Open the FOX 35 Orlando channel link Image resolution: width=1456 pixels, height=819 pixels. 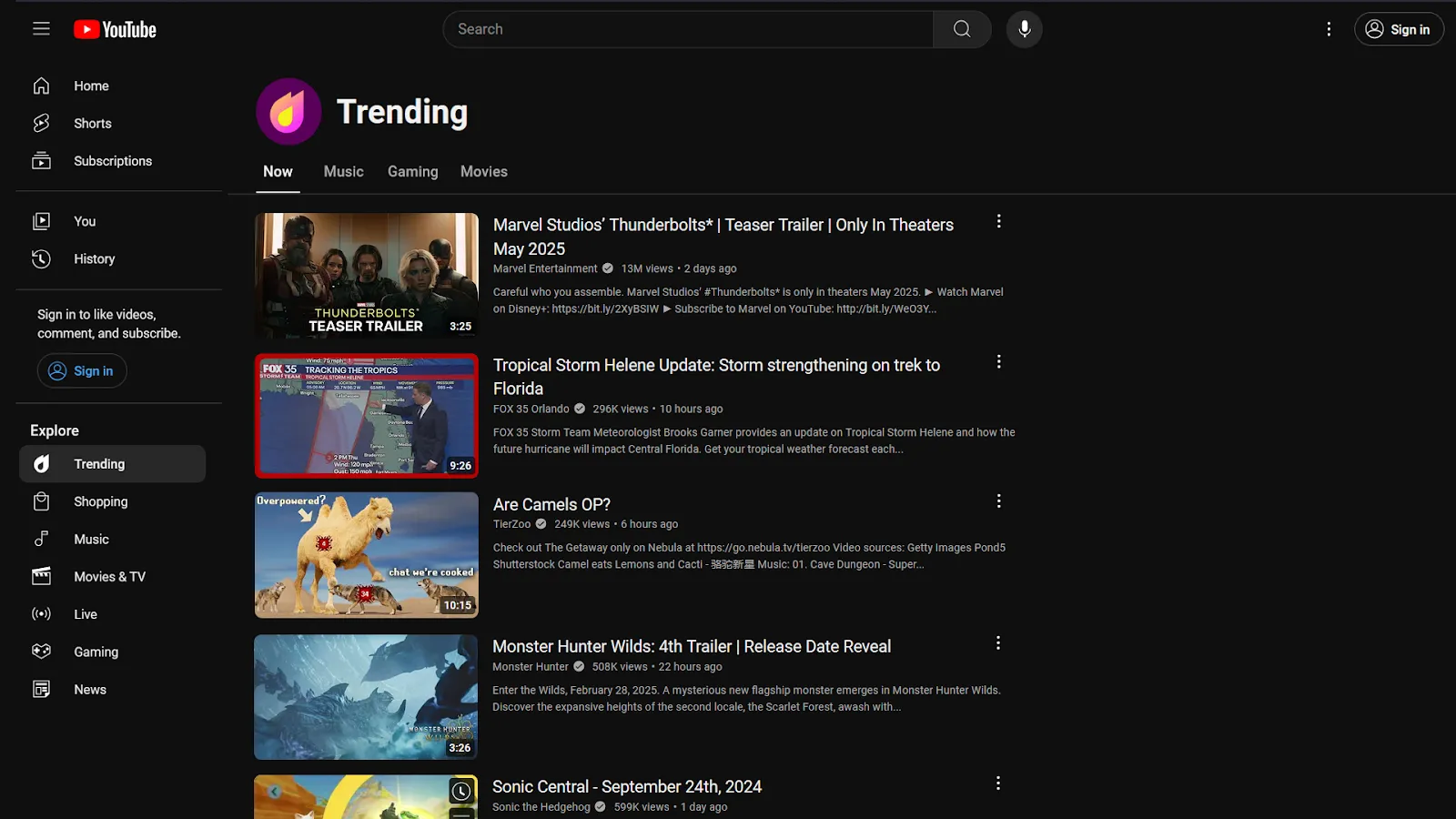click(x=531, y=409)
